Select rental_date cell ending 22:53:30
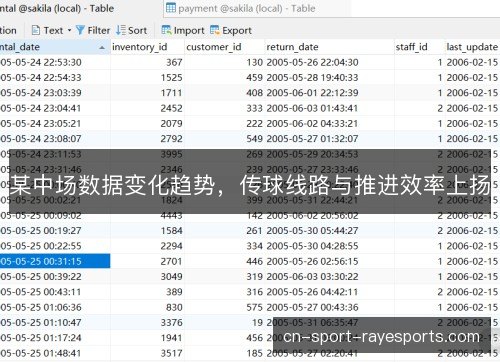The width and height of the screenshot is (500, 362). point(55,62)
